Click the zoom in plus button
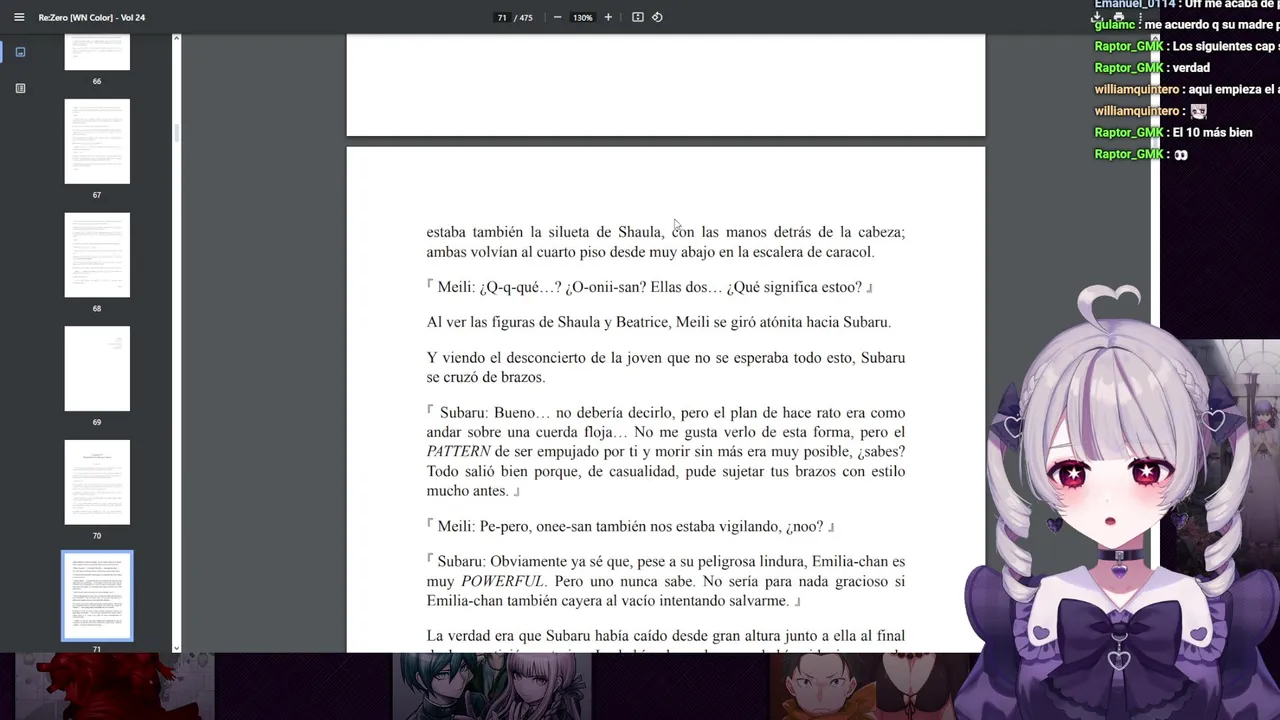Screen dimensions: 1280x720 pos(608,17)
